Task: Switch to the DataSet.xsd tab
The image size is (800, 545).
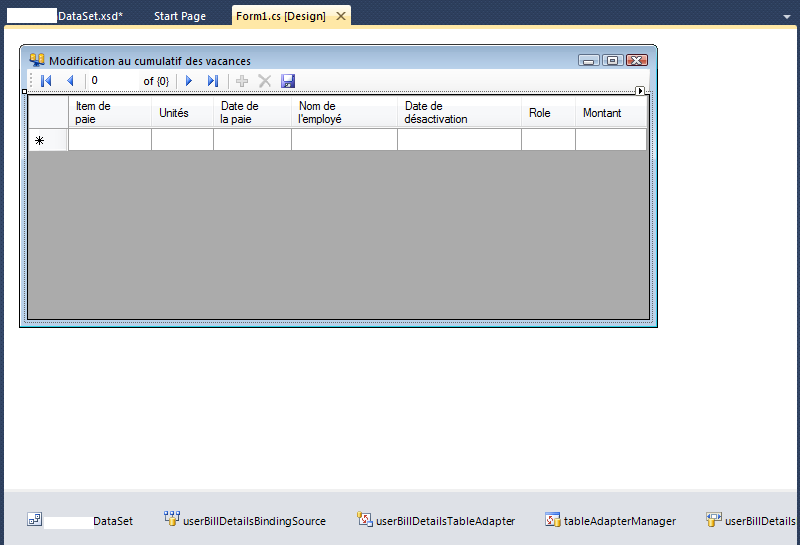Action: [66, 17]
